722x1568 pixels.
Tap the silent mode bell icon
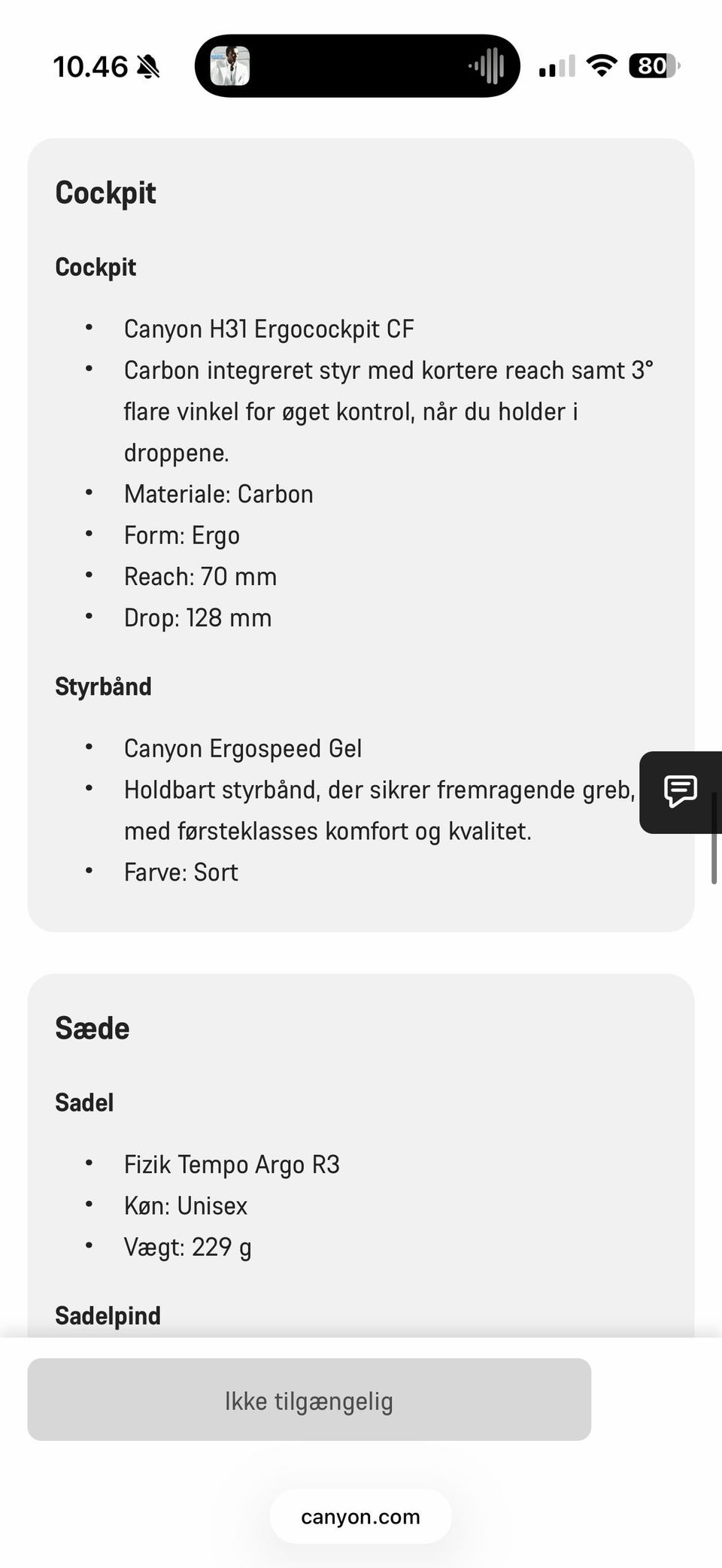coord(148,68)
